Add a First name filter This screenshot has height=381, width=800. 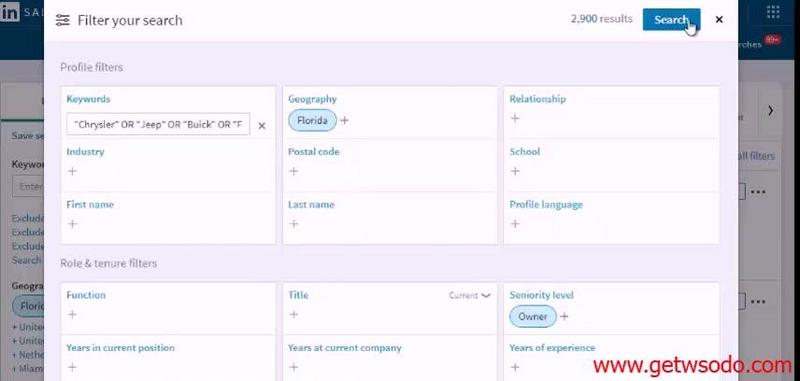(x=72, y=223)
